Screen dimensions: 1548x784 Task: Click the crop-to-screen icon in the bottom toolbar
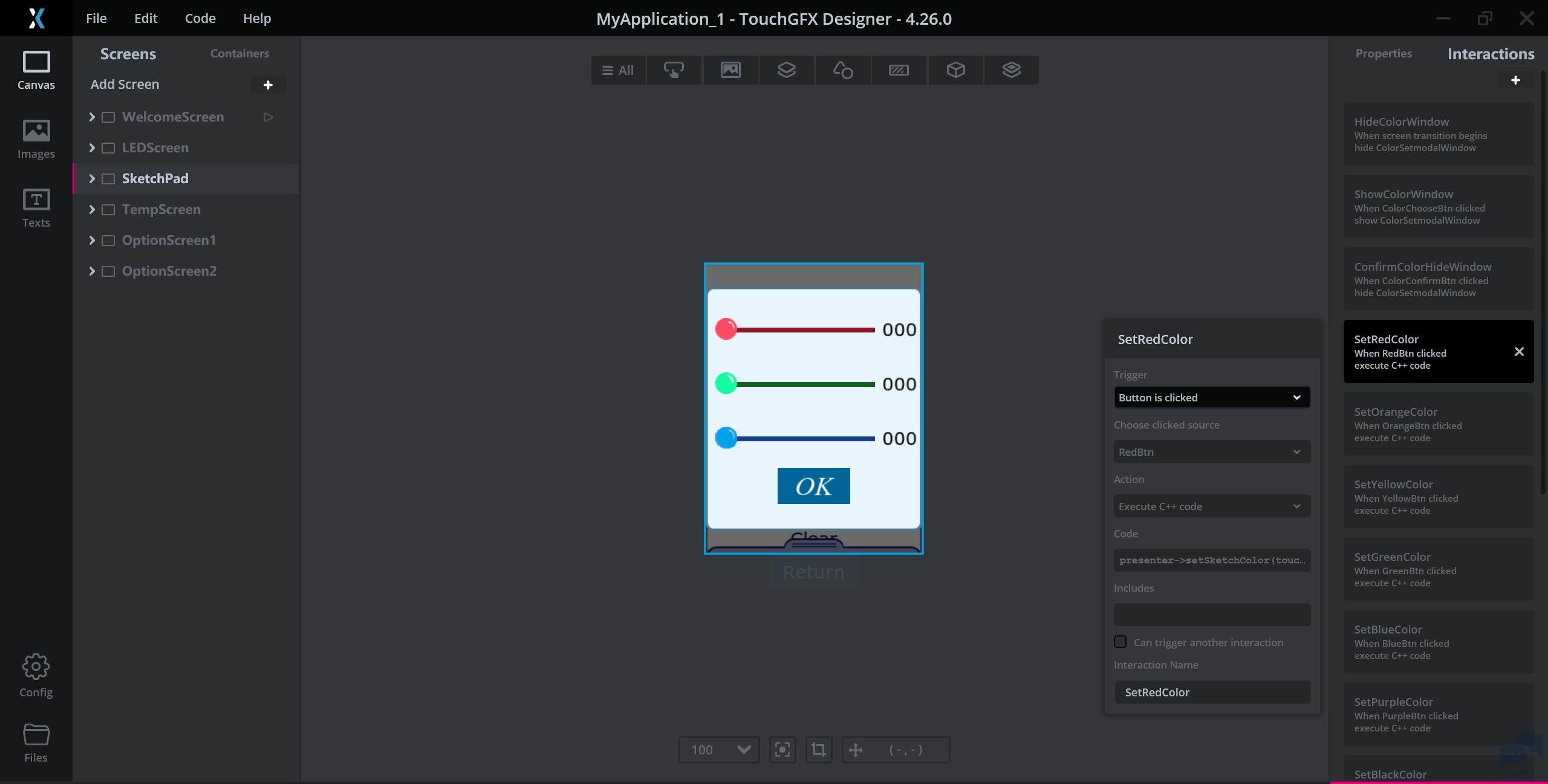click(x=819, y=750)
